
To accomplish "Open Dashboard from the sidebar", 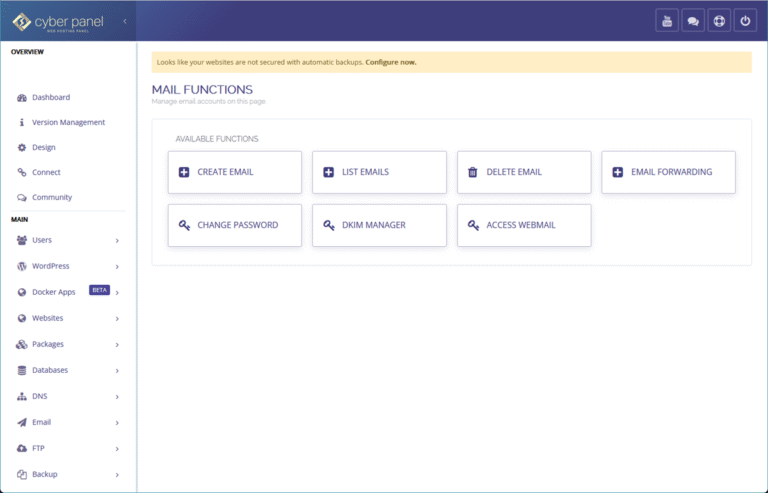I will tap(51, 97).
